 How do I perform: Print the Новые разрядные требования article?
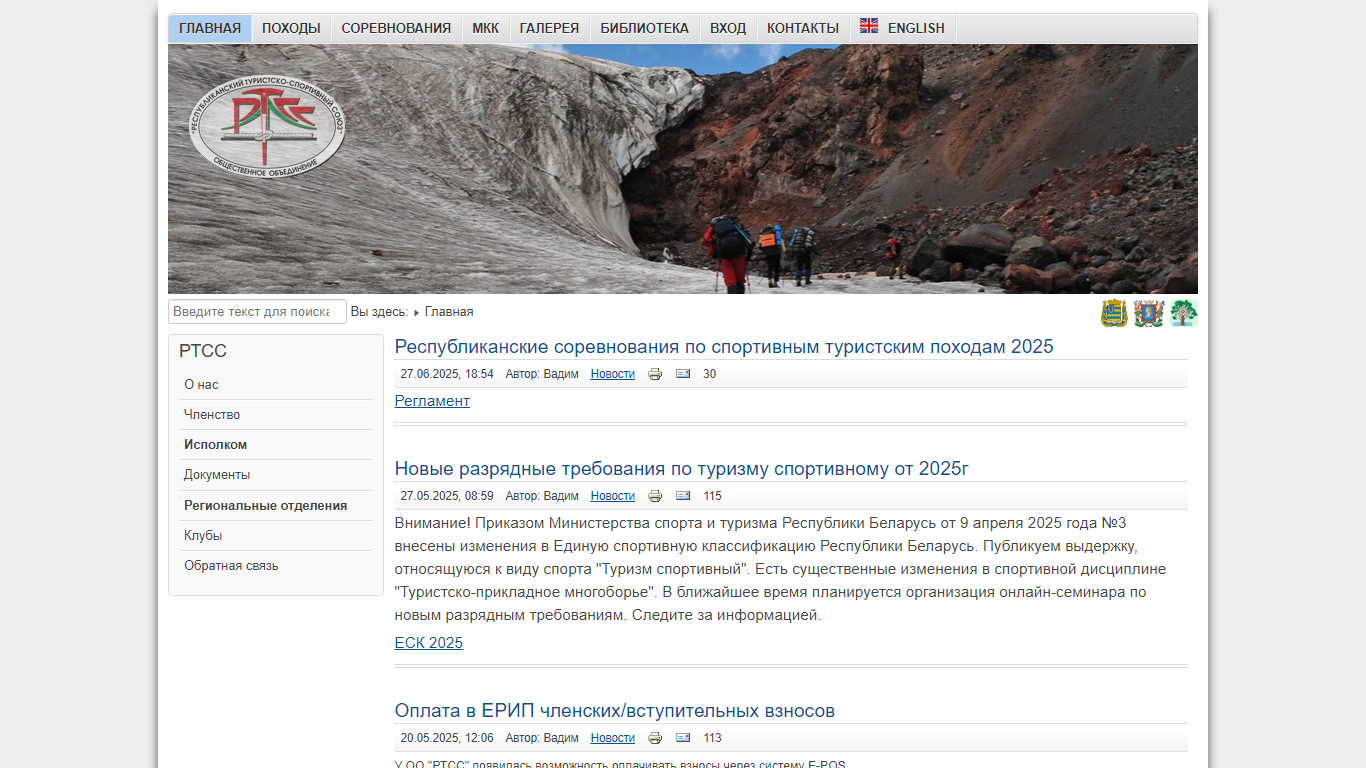coord(655,496)
